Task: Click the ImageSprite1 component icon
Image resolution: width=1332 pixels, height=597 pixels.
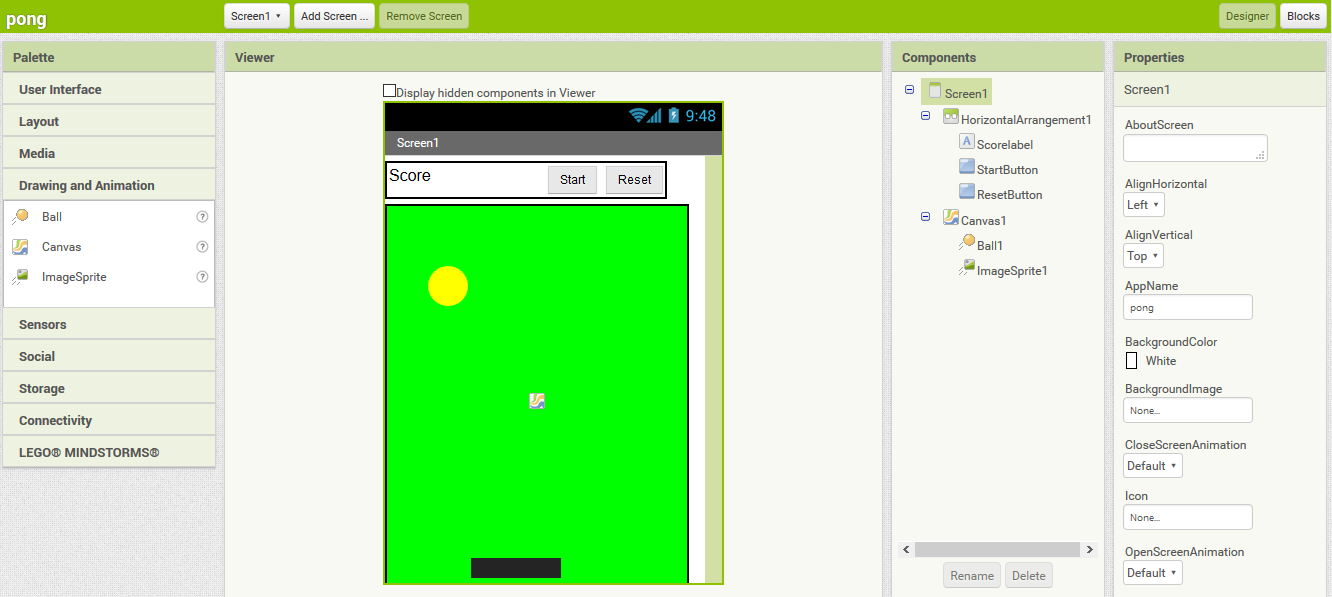Action: 967,268
